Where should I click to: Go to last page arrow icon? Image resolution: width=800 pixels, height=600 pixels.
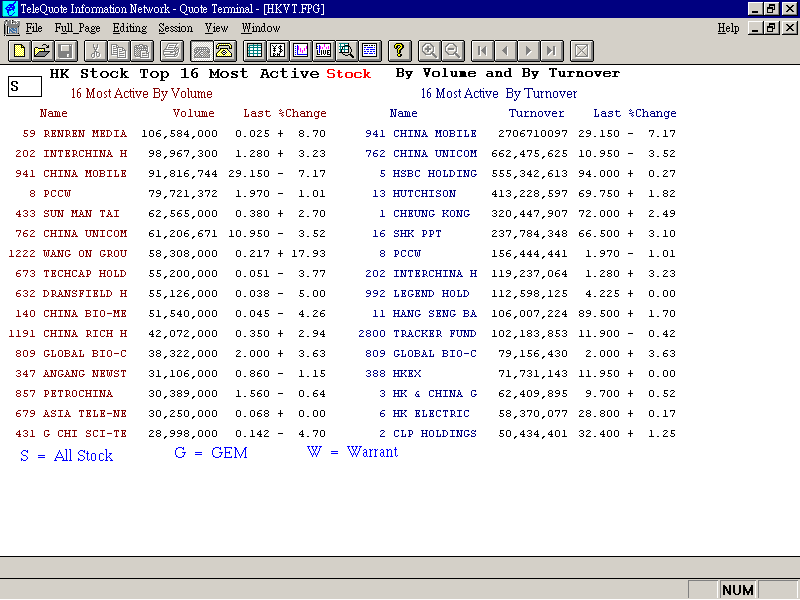(552, 51)
